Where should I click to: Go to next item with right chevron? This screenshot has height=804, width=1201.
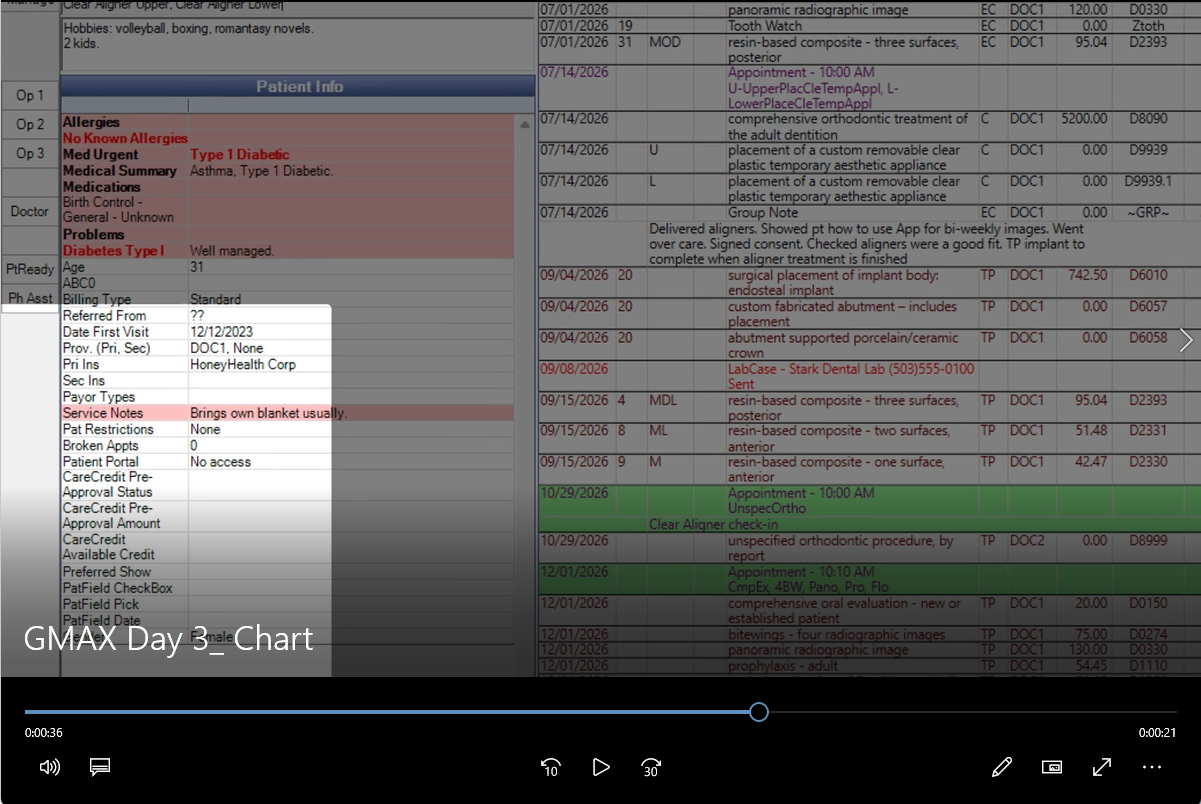(1186, 340)
